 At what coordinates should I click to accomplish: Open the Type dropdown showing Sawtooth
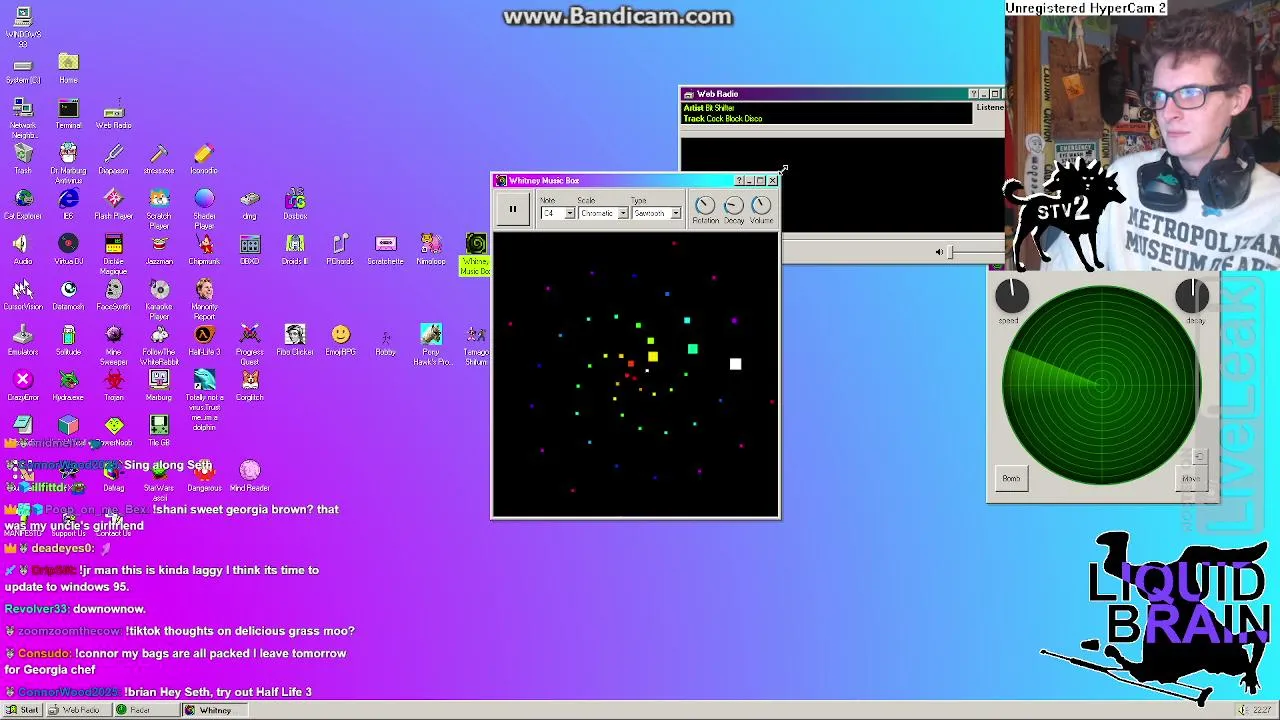(656, 213)
